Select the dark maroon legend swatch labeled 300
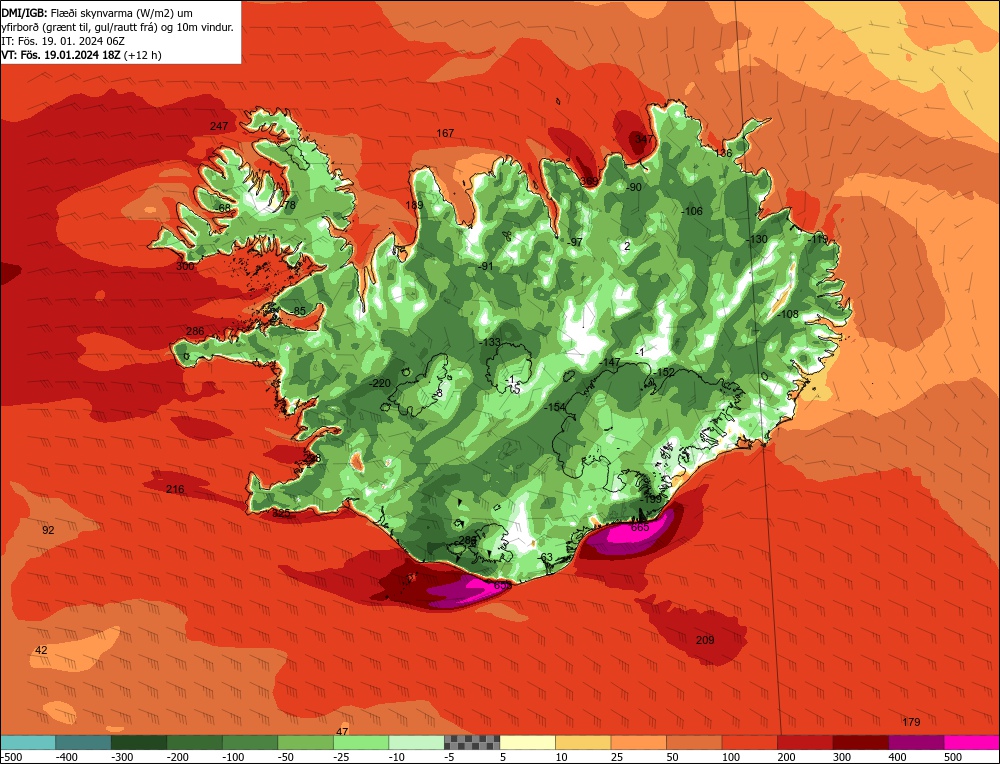Viewport: 1000px width, 764px height. (861, 742)
